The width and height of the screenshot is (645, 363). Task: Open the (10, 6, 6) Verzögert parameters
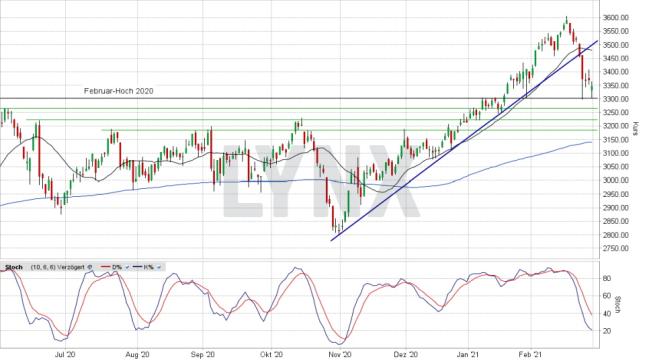pos(58,267)
